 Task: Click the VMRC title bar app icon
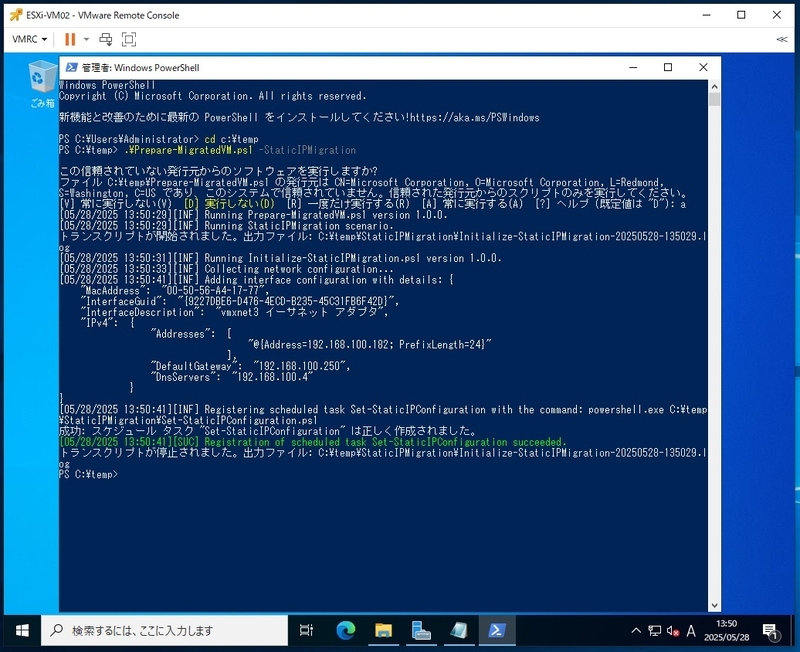click(16, 15)
